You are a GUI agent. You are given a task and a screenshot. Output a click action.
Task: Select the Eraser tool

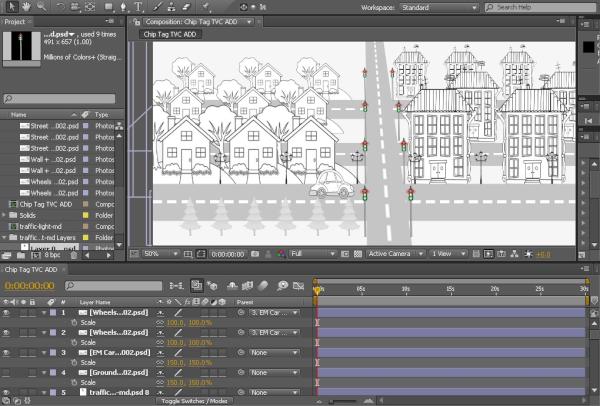[x=186, y=7]
